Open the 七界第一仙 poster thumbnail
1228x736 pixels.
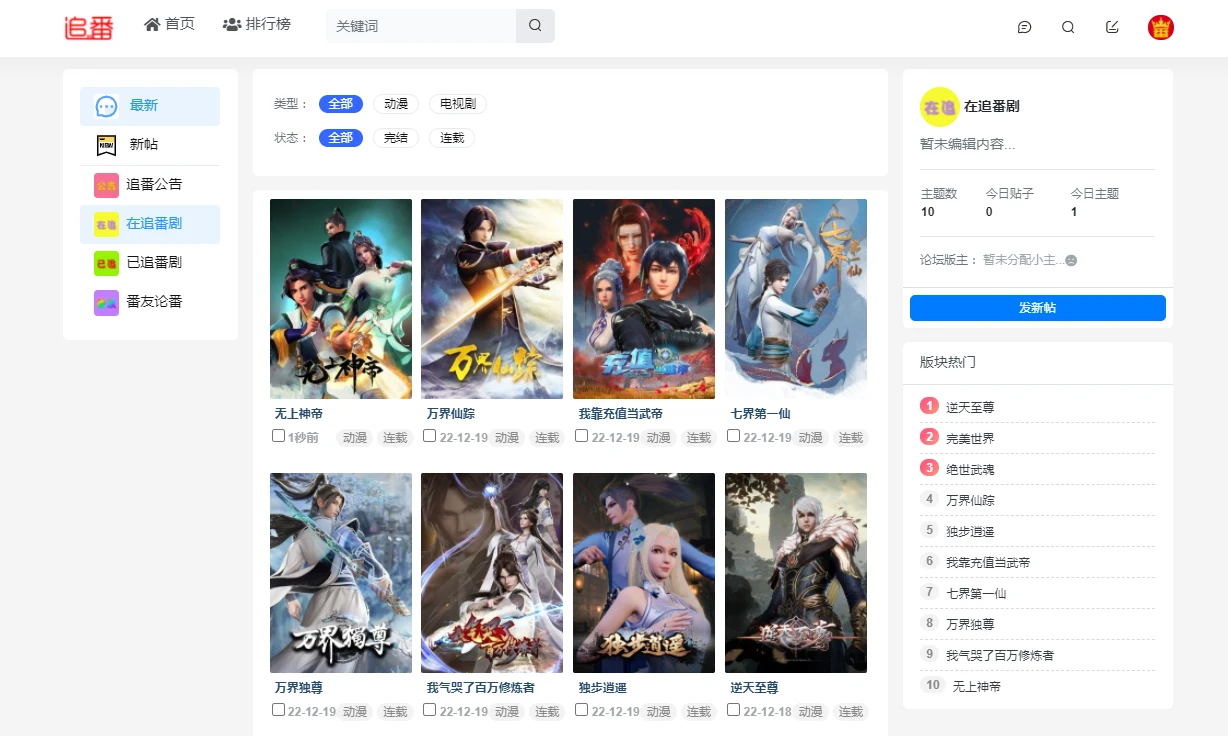(795, 299)
